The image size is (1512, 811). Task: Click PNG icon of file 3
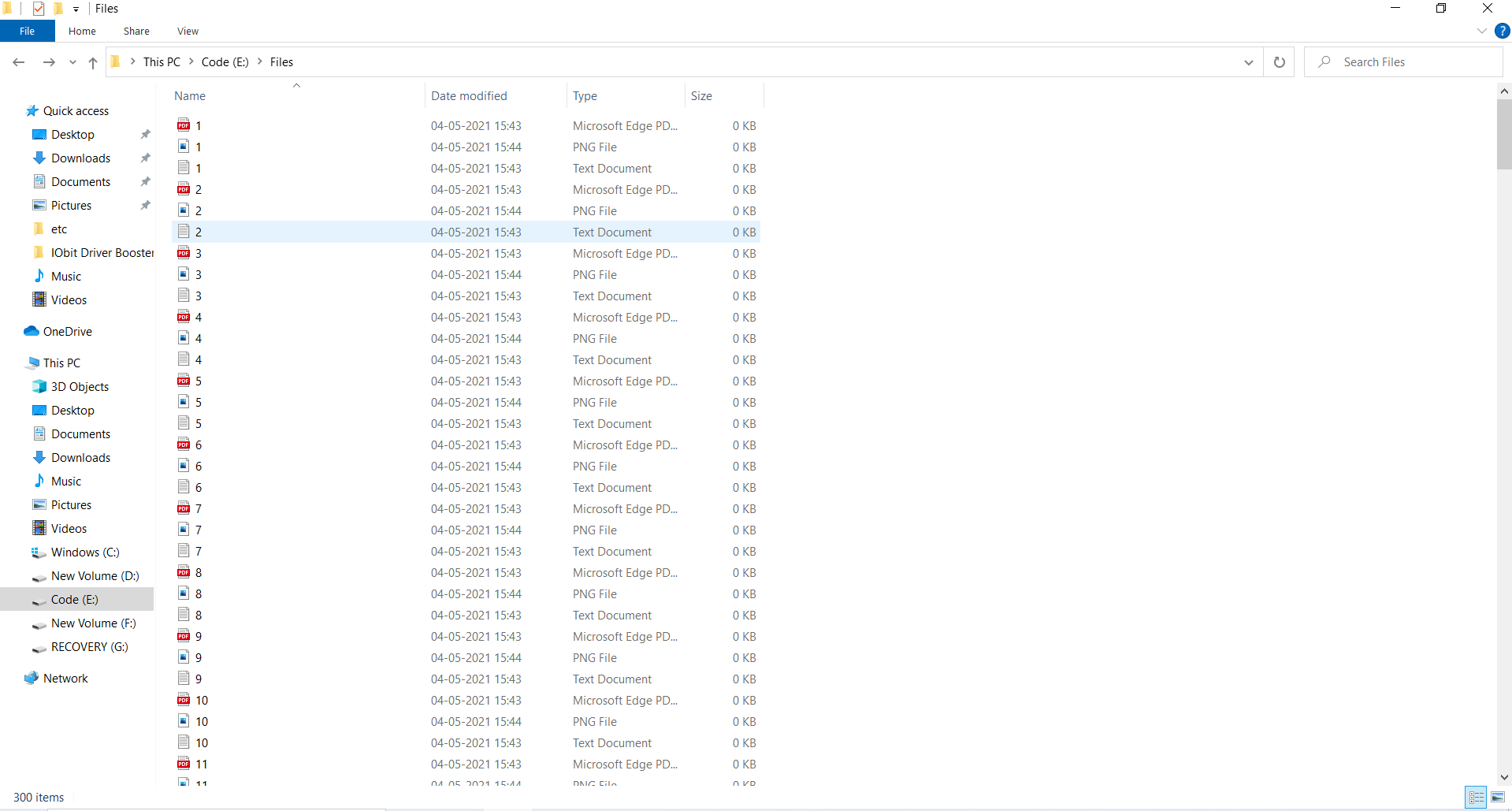[184, 273]
